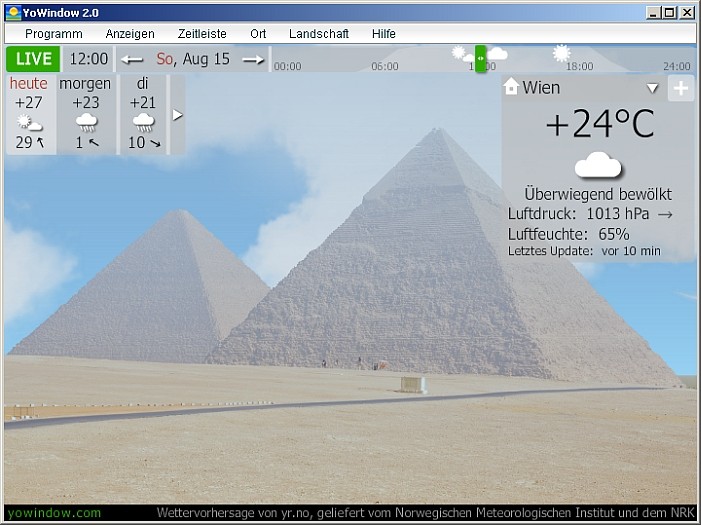Select today's forecast tile 'heute'
Screen dimensions: 701x525
pos(29,113)
